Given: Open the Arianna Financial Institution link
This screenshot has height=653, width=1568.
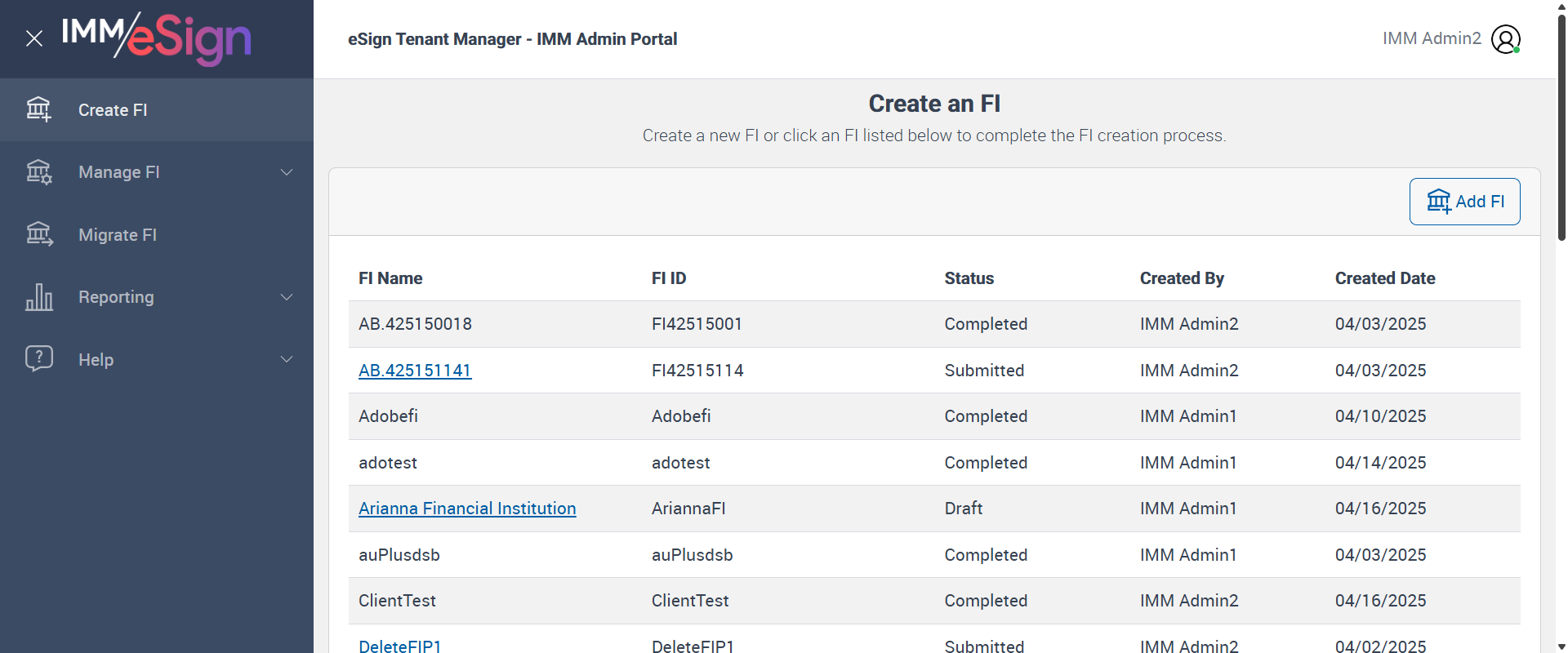Looking at the screenshot, I should [x=467, y=509].
